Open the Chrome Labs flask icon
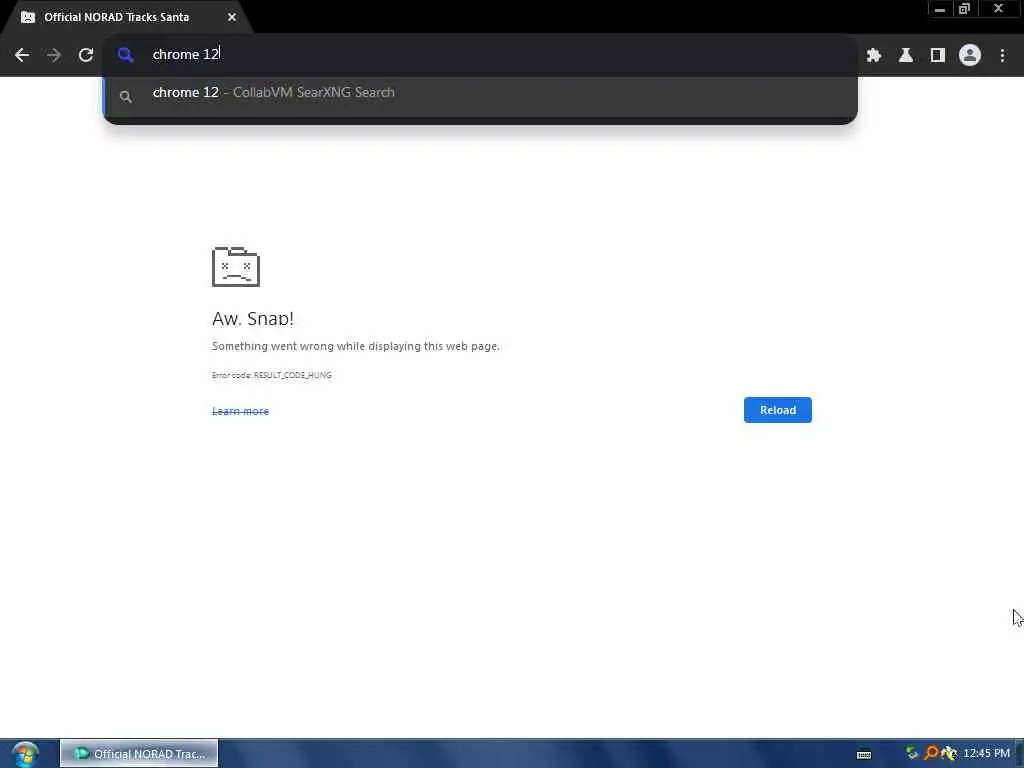 [x=906, y=56]
